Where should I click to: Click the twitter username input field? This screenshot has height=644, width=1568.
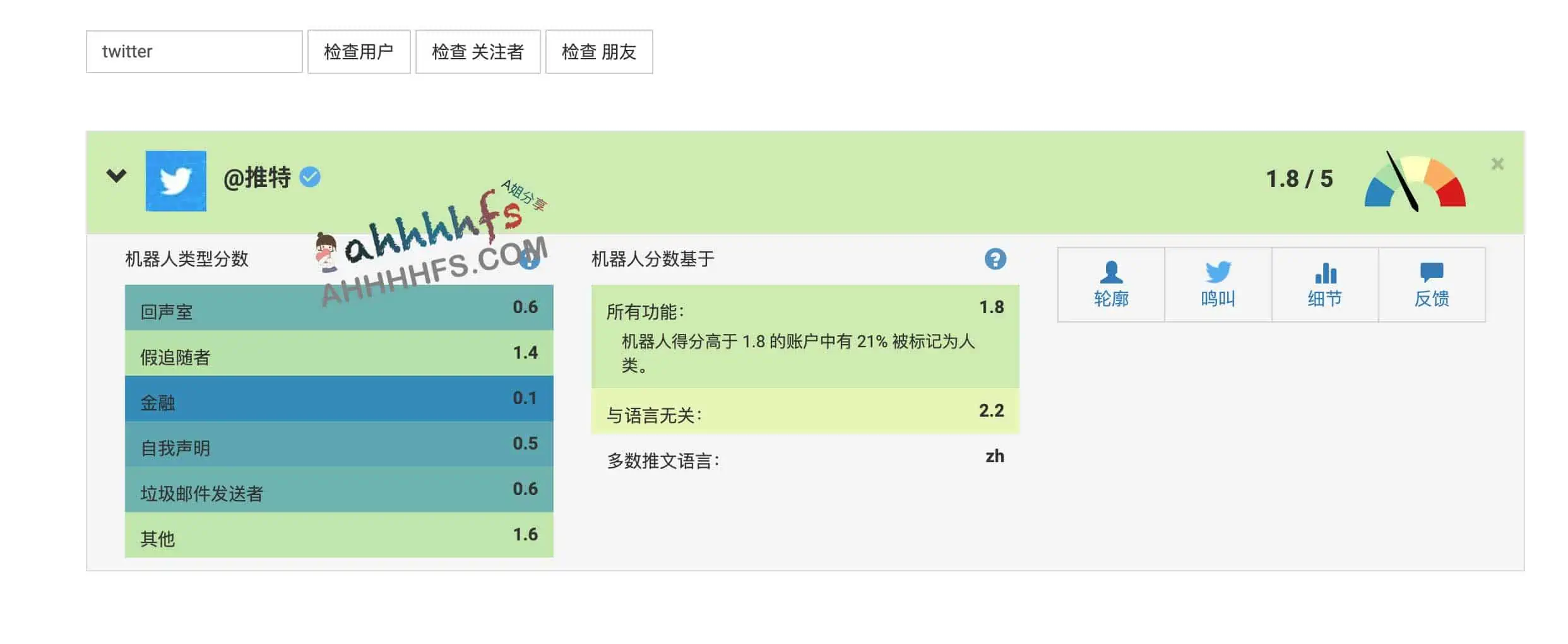194,51
